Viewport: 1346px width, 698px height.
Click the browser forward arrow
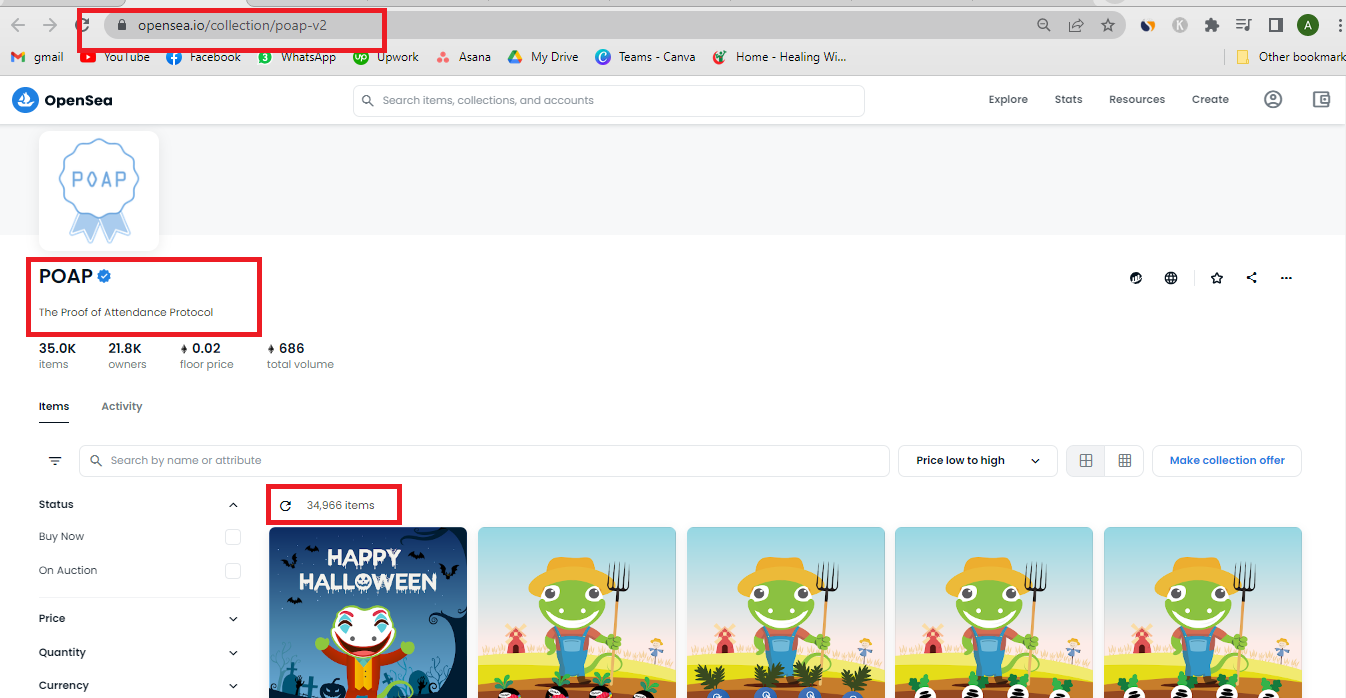49,25
